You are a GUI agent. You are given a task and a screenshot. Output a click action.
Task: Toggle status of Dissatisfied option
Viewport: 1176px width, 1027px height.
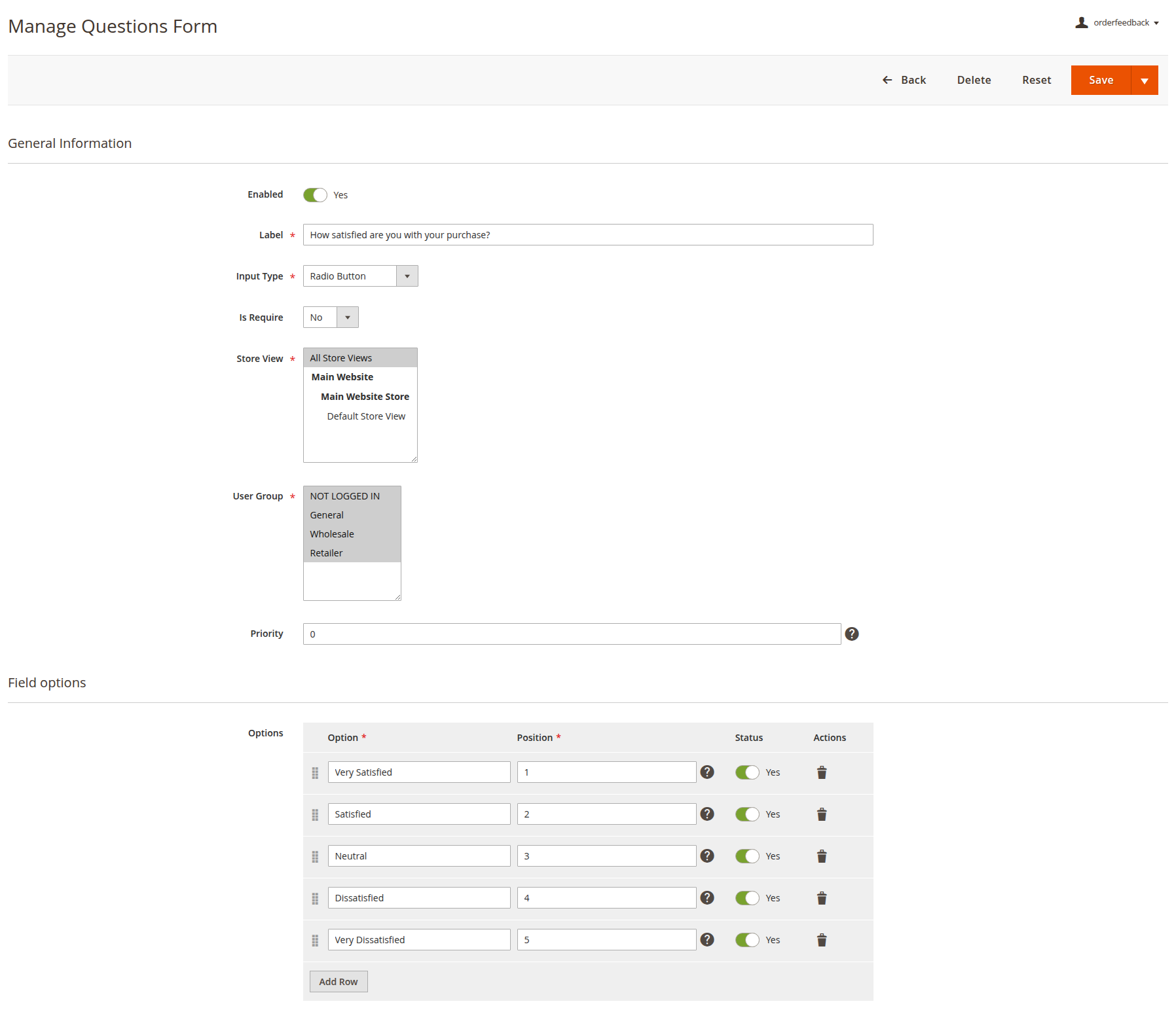(747, 898)
